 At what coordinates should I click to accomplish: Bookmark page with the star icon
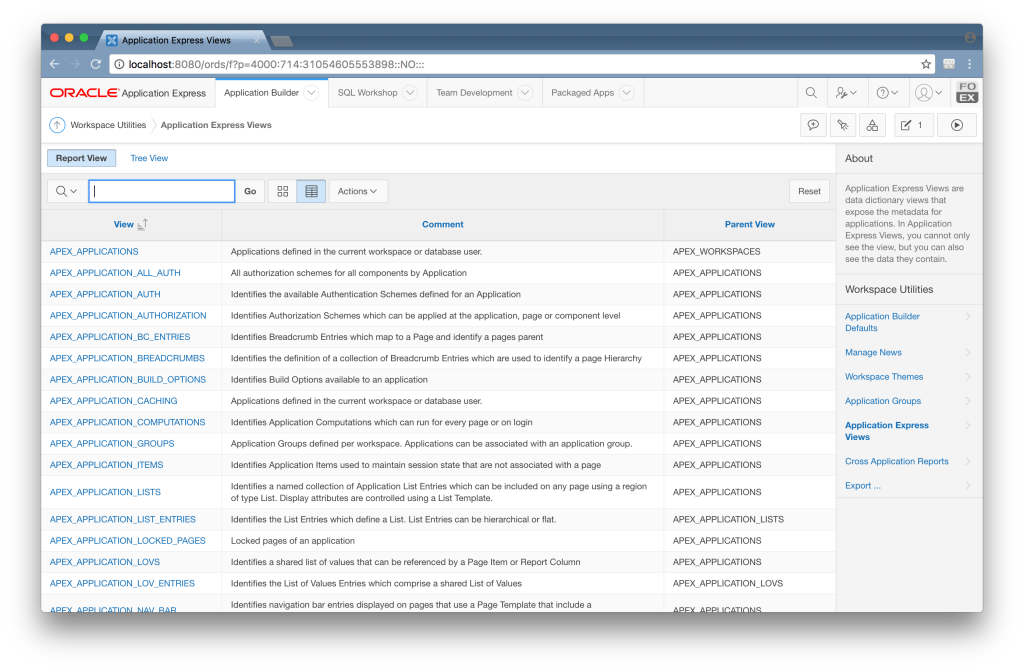(x=925, y=64)
